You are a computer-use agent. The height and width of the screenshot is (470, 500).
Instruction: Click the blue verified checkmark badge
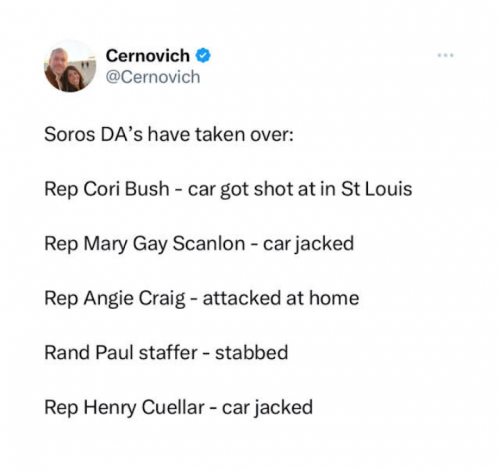[203, 55]
